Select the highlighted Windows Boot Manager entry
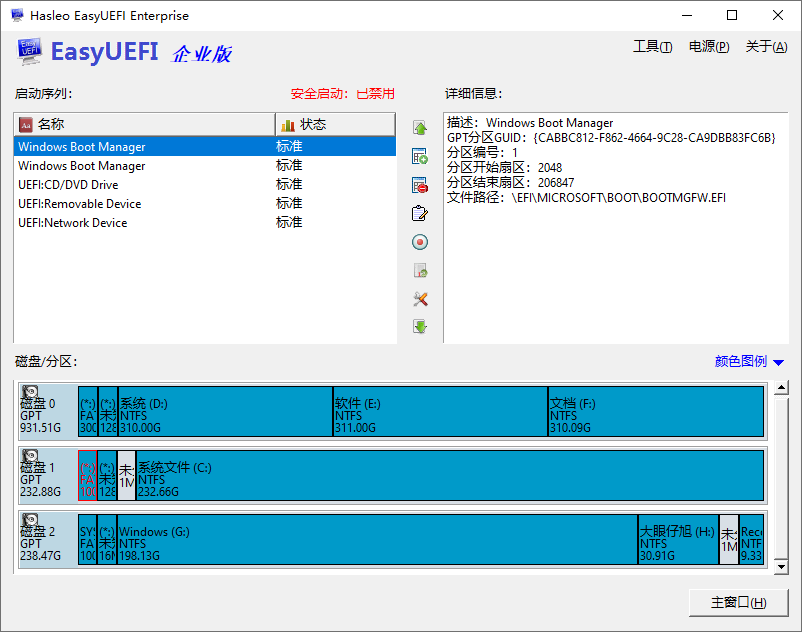The height and width of the screenshot is (632, 802). pos(205,147)
